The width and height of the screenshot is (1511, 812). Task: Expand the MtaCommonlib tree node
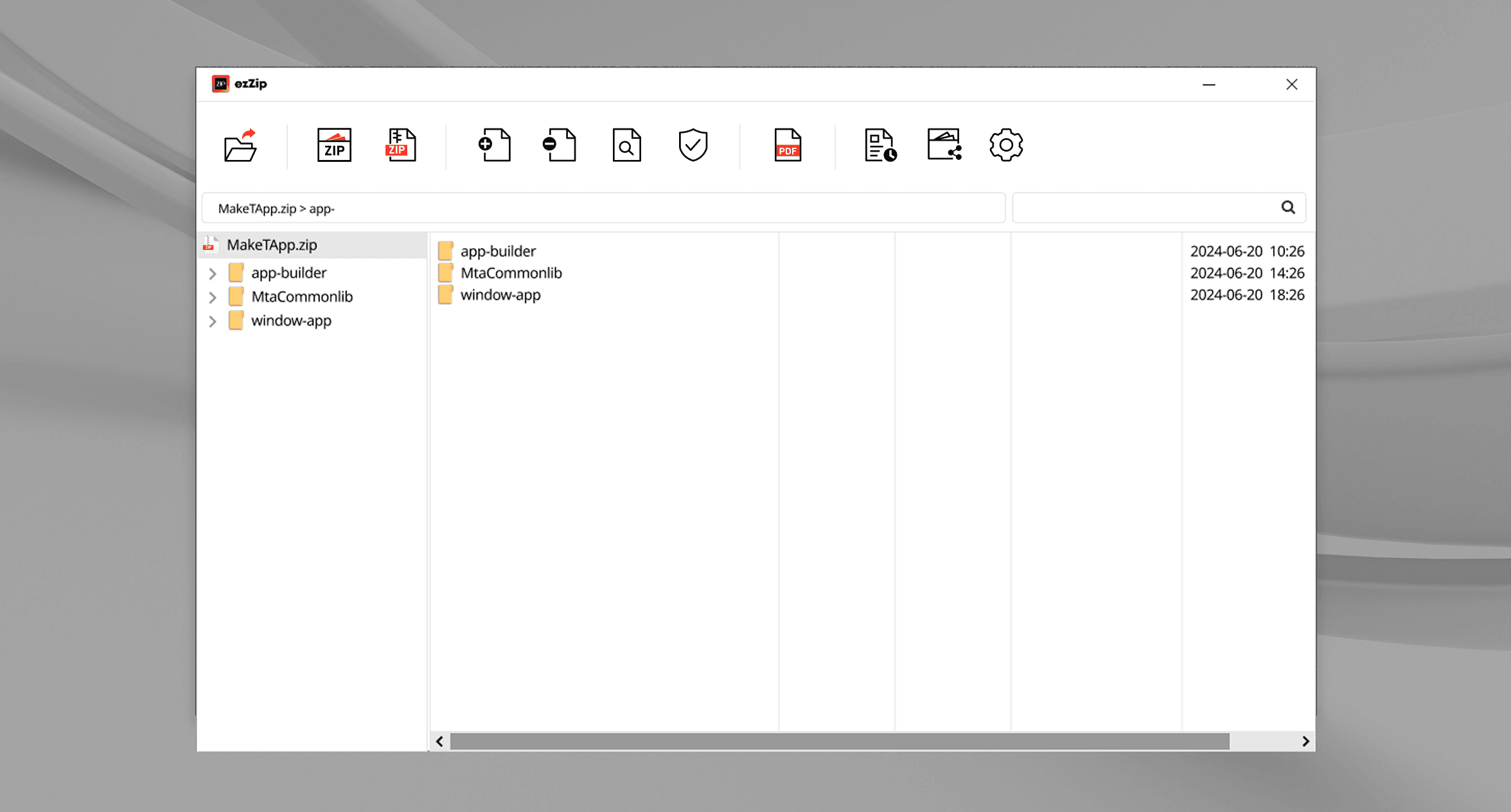tap(213, 297)
